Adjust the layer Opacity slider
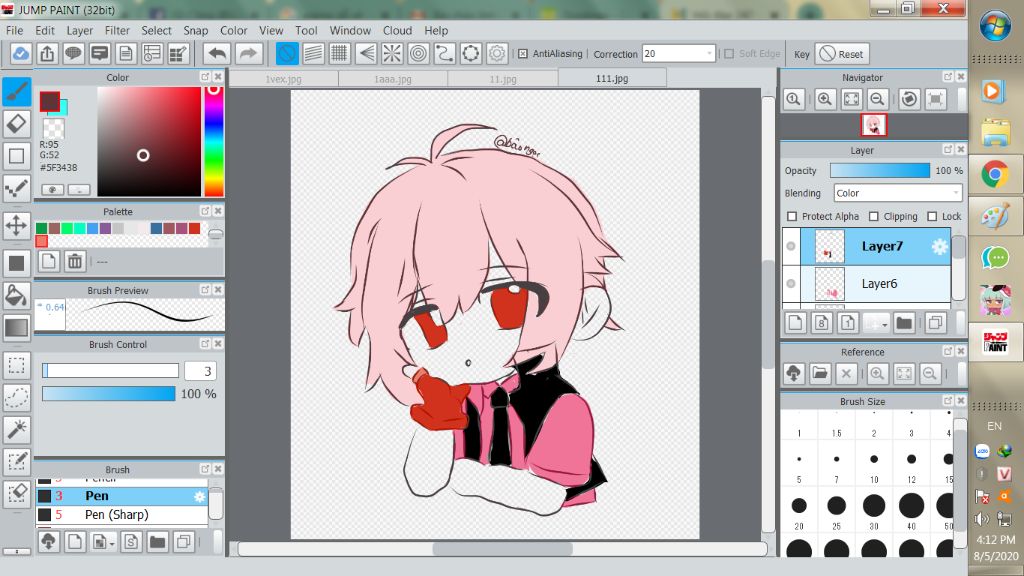This screenshot has height=576, width=1024. [880, 170]
